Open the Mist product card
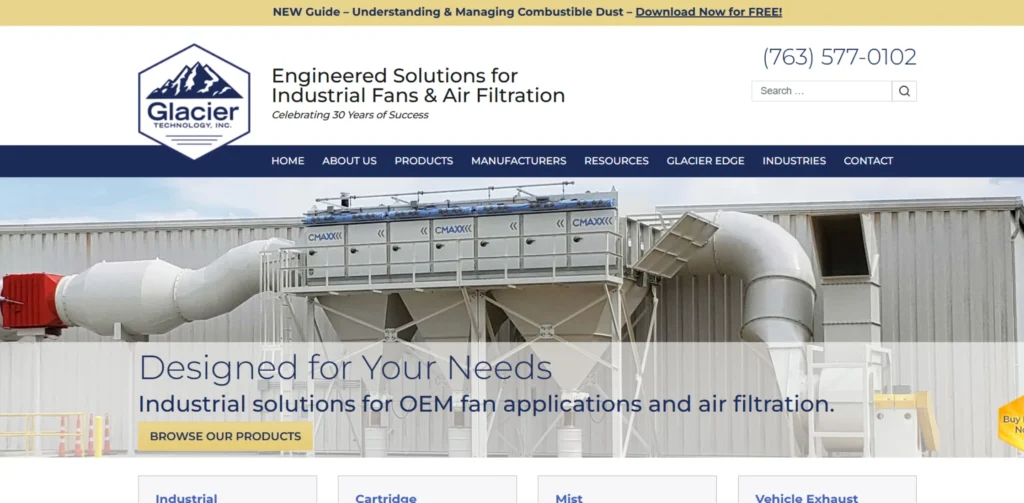 click(627, 489)
